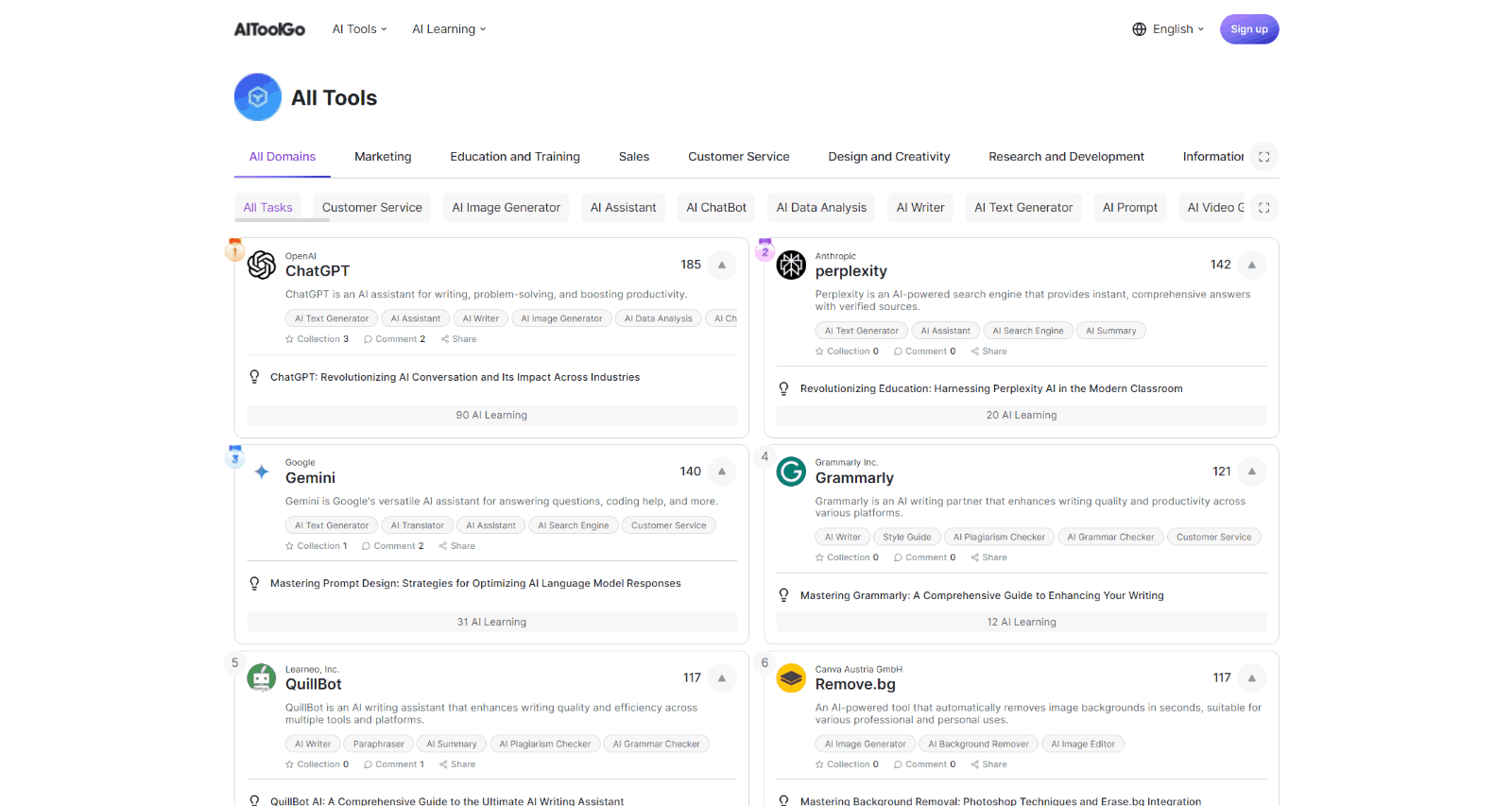This screenshot has height=806, width=1512.
Task: Upvote ChatGPT with the arrow button
Action: point(722,266)
